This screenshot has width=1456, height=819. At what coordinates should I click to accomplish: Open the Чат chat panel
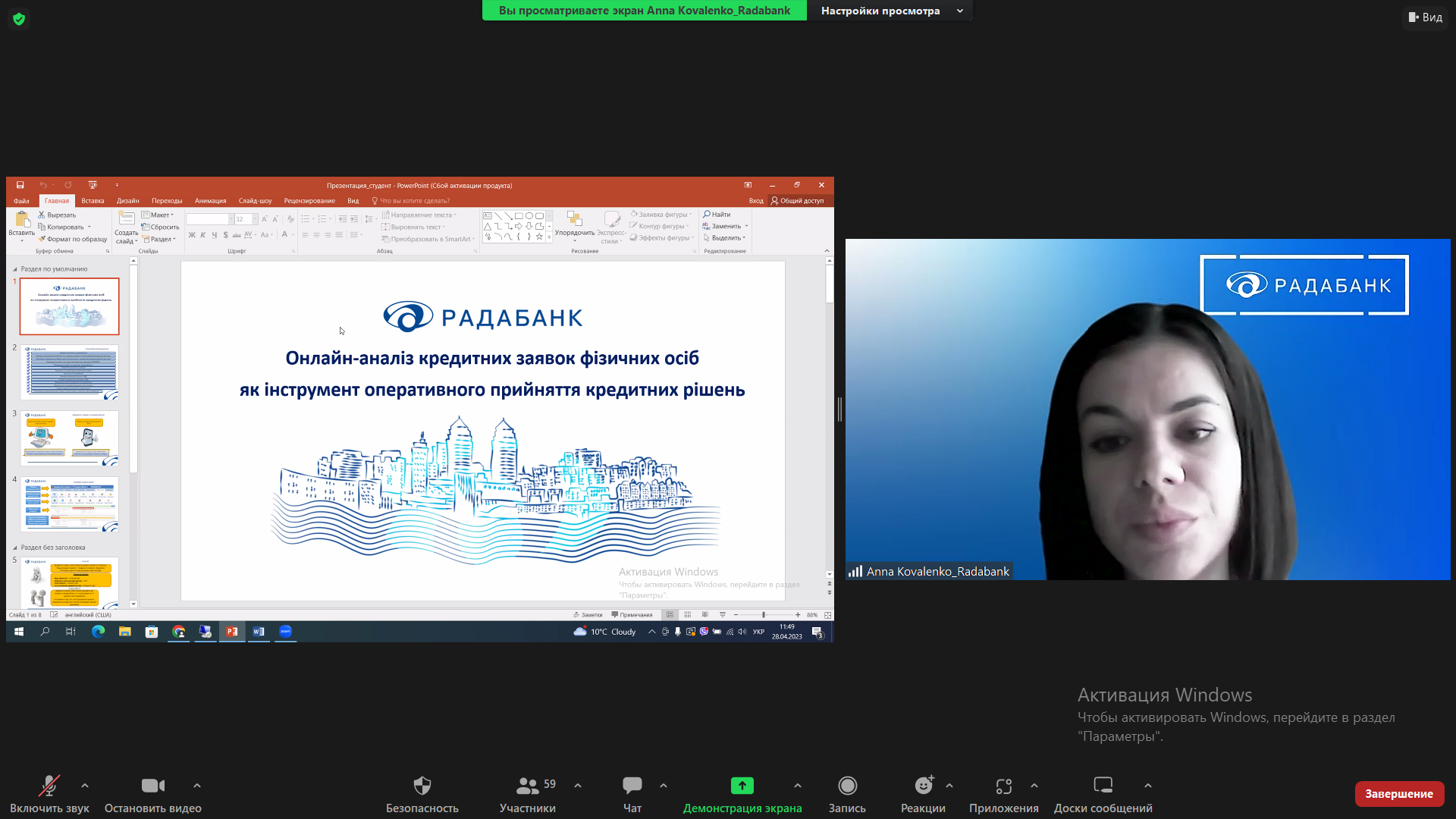click(x=632, y=794)
